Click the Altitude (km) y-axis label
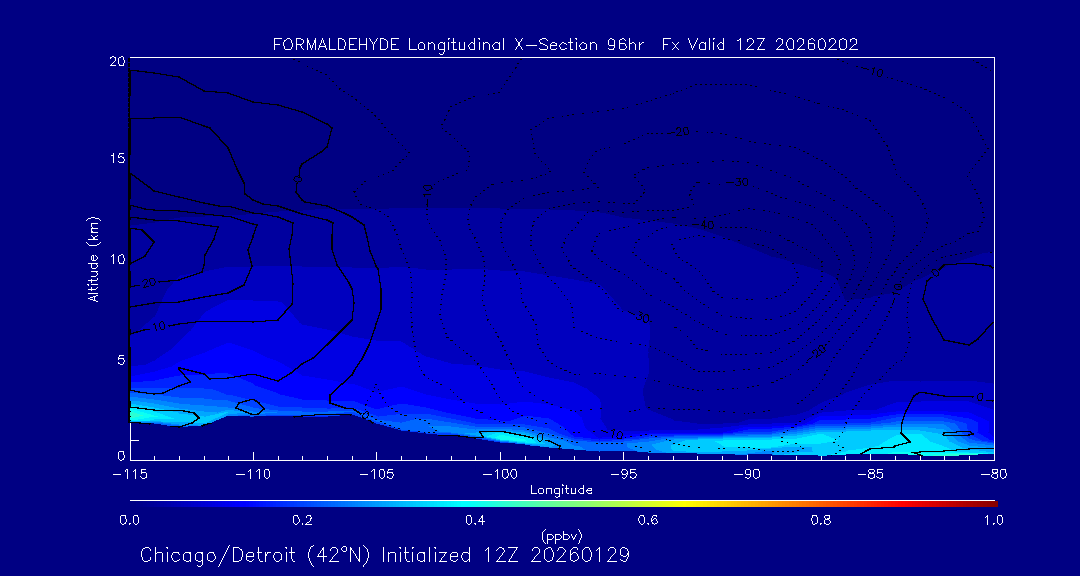 (93, 258)
